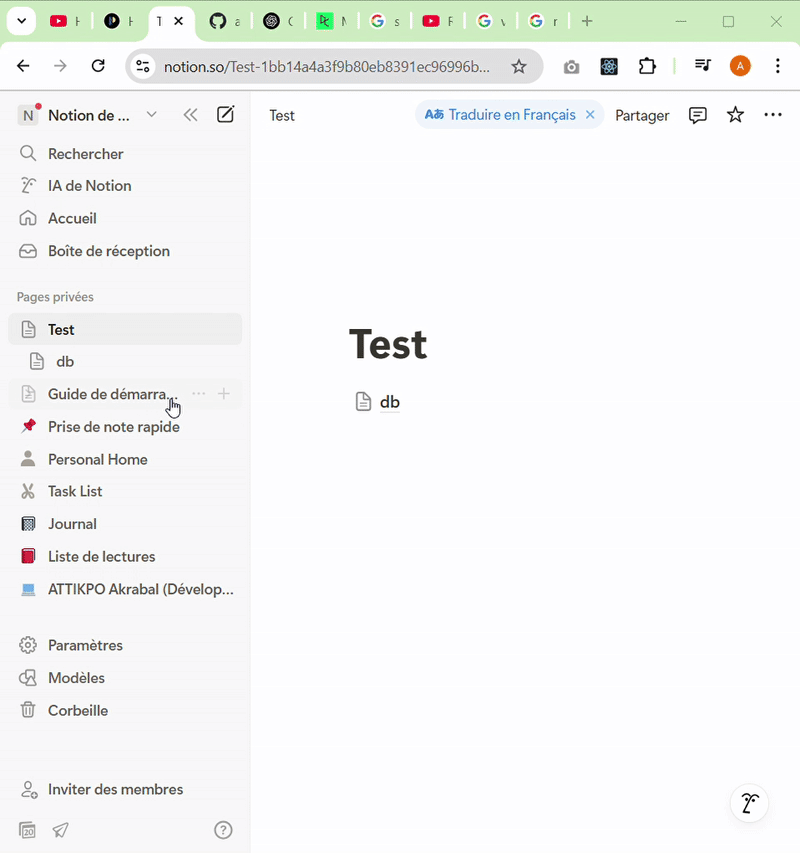The height and width of the screenshot is (853, 800).
Task: Open more options for Guide de démarrage
Action: (x=199, y=394)
